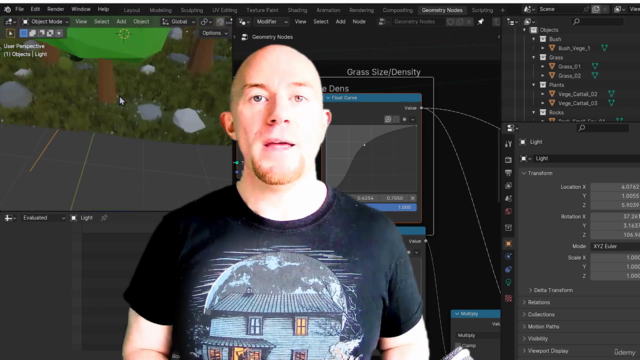Toggle the invert selection mode icon
This screenshot has height=360, width=640.
(x=50, y=33)
